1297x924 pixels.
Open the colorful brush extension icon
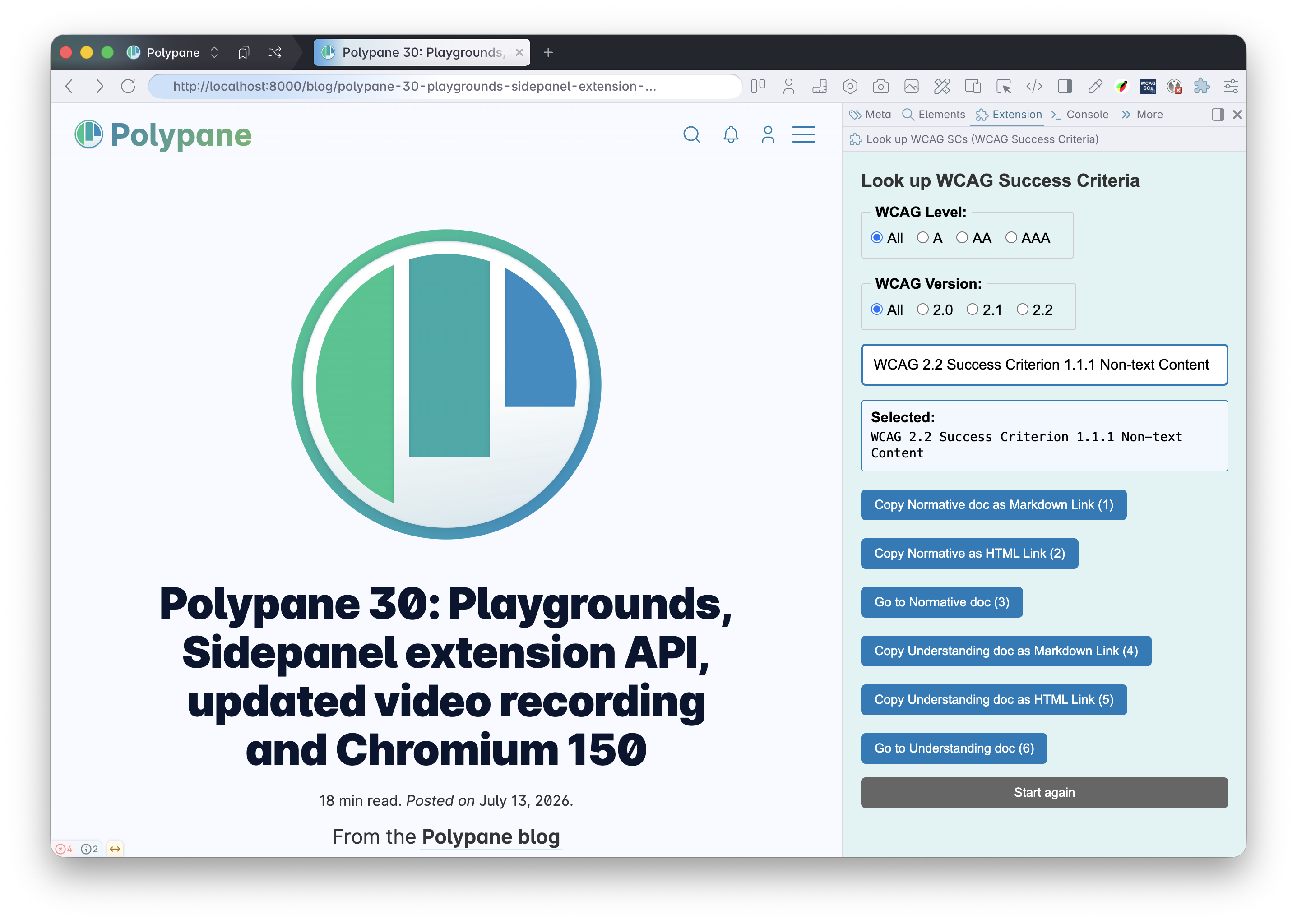(1122, 86)
